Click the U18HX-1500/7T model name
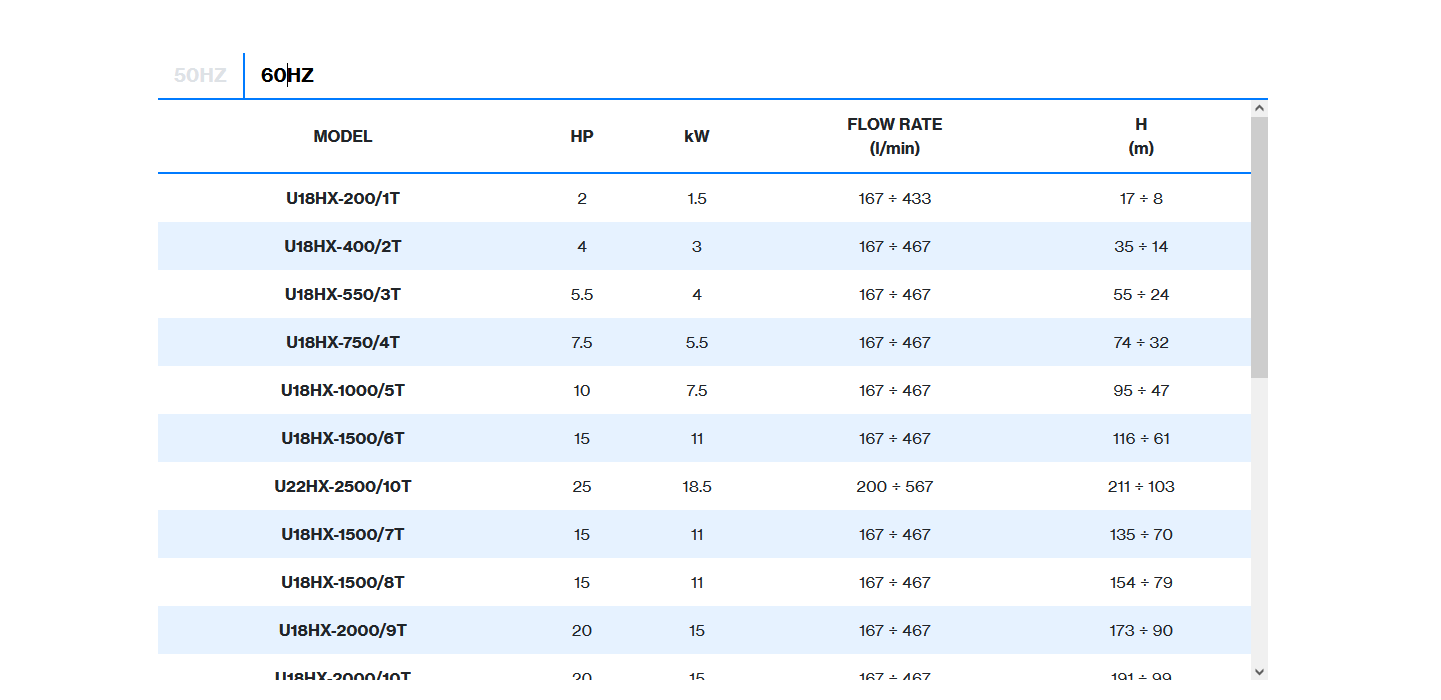1441x700 pixels. 343,534
